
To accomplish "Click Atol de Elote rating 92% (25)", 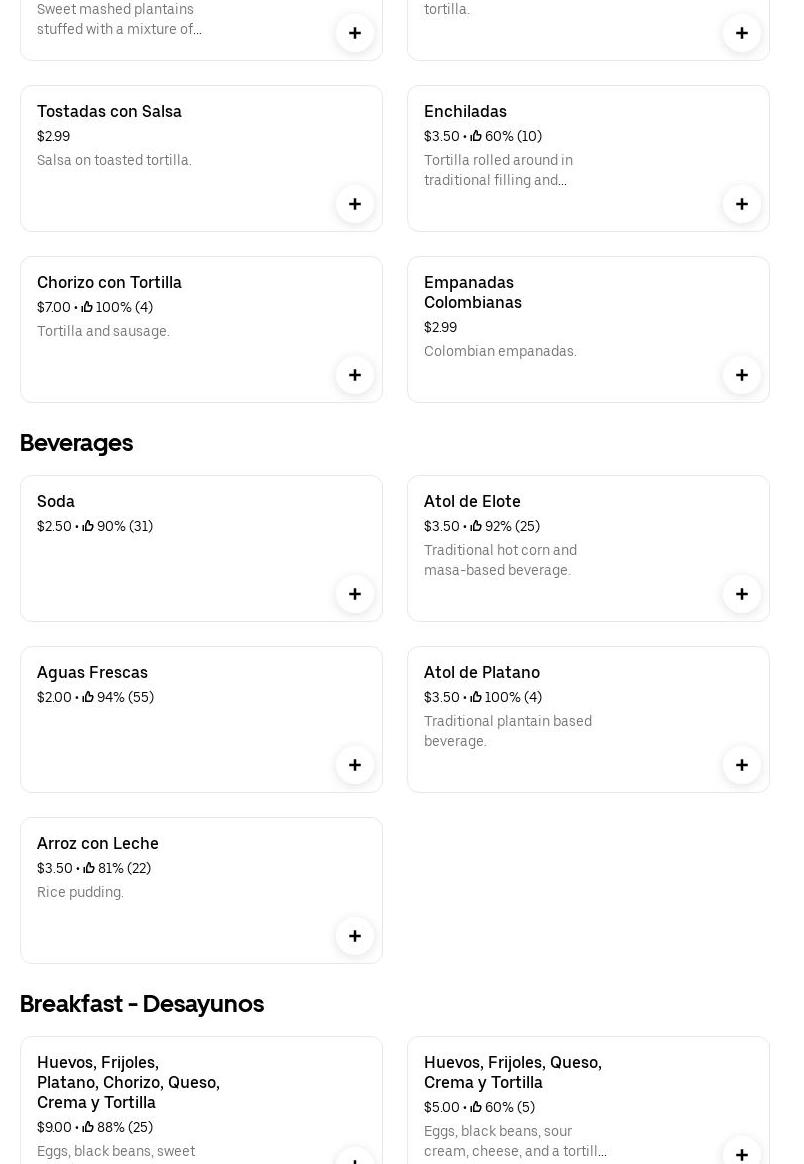I will (511, 526).
